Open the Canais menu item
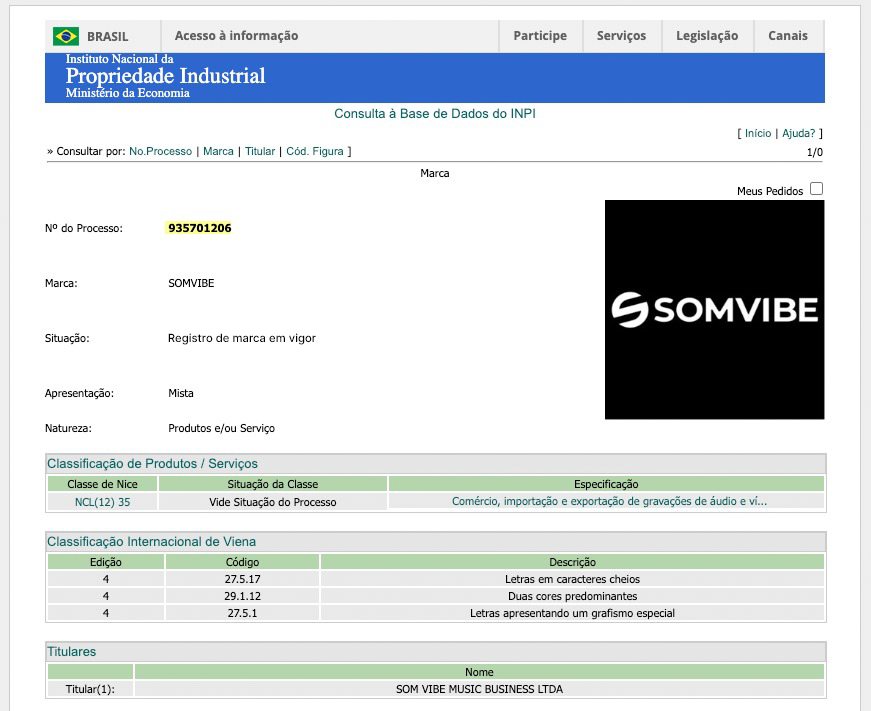Viewport: 871px width, 711px height. 788,36
